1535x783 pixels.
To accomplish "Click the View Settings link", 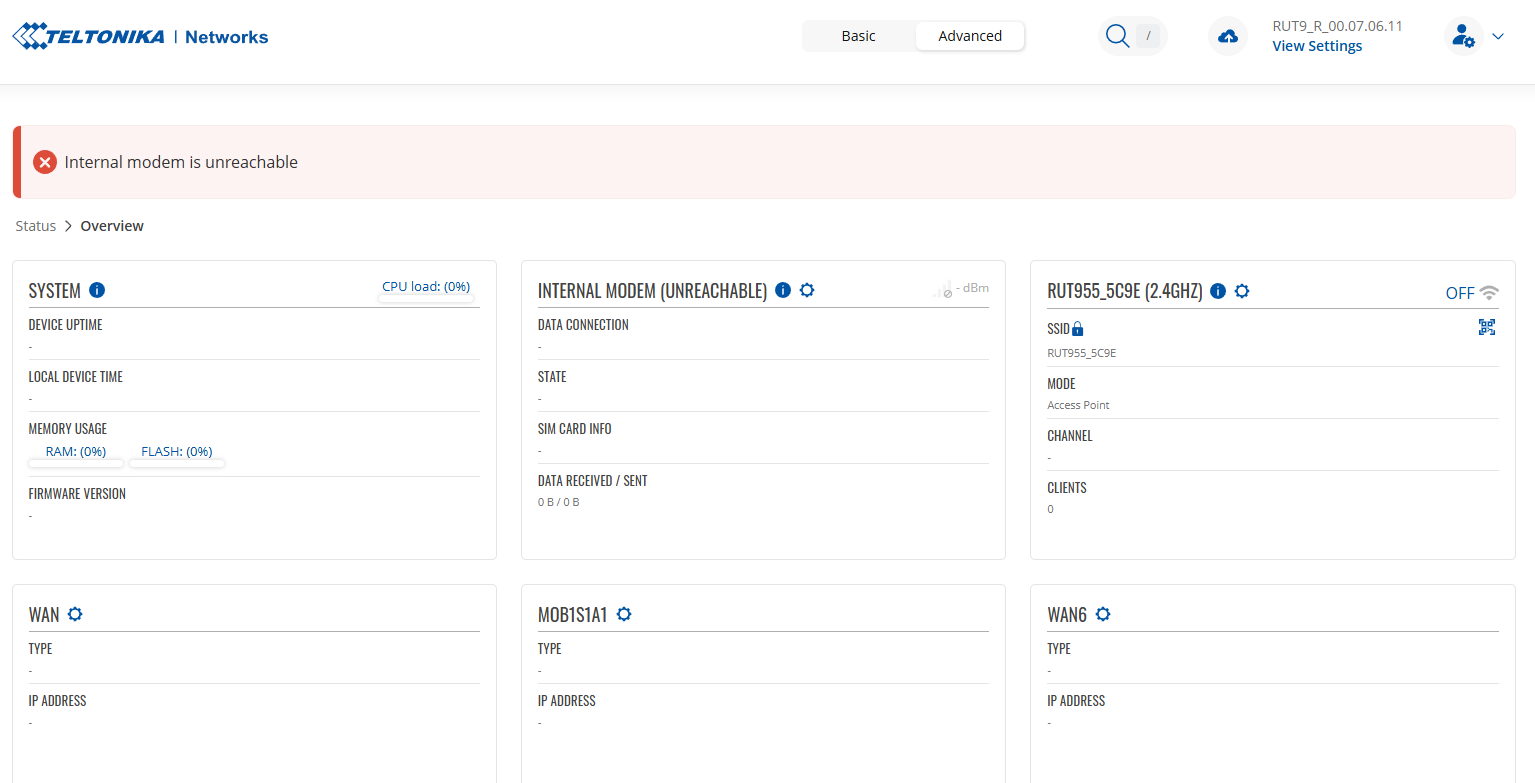I will tap(1317, 46).
